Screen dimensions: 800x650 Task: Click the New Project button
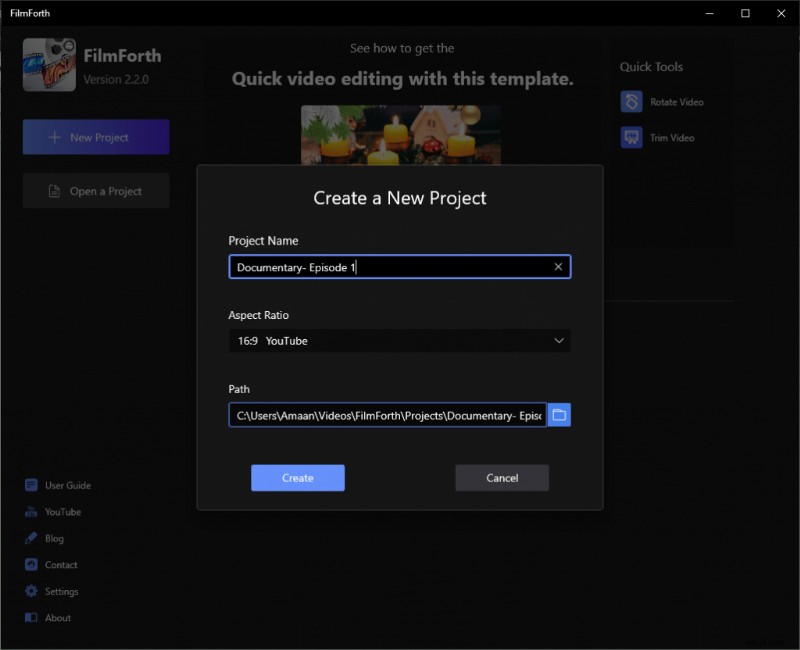coord(95,137)
